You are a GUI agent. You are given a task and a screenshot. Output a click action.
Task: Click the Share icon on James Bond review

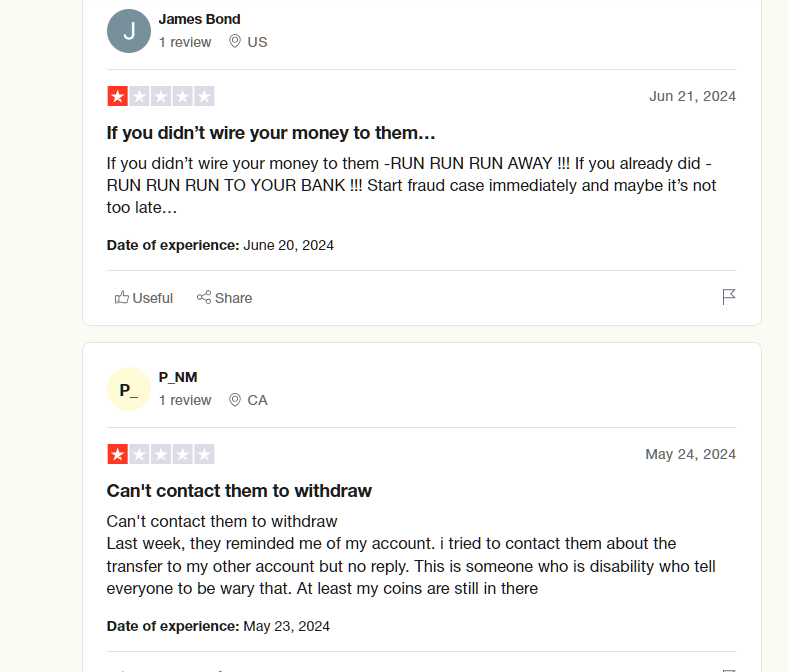click(204, 297)
